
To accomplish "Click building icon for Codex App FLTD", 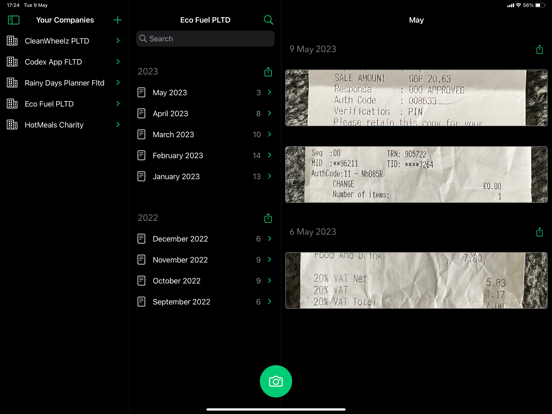I will click(12, 62).
